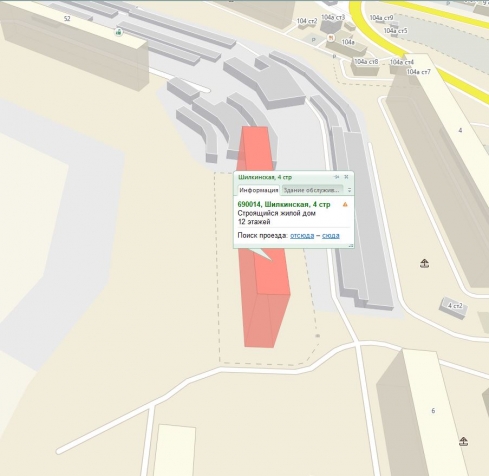Screen dimensions: 489x476
Task: Click the 690014, Шилкинская, 4 стр address heading
Action: (x=284, y=204)
